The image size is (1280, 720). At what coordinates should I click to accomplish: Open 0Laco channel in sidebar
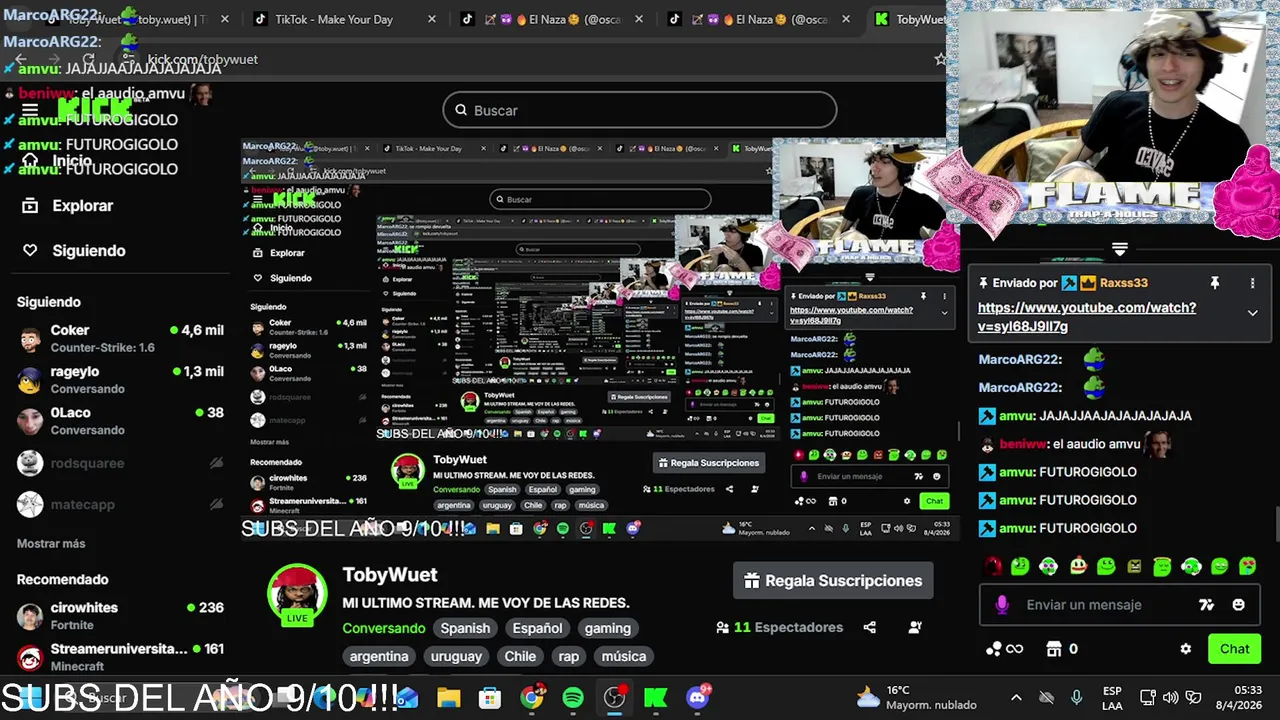(x=120, y=420)
